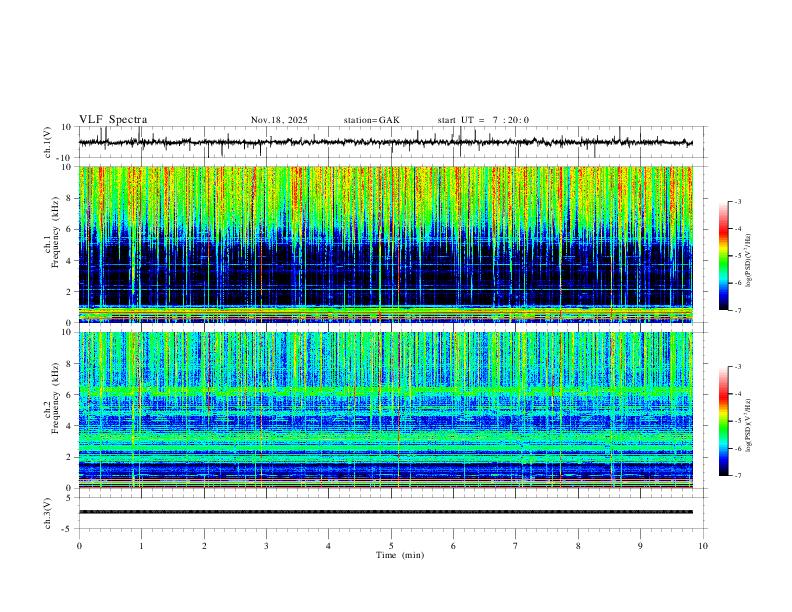Click the ch.2 spectrogram plot

386,410
